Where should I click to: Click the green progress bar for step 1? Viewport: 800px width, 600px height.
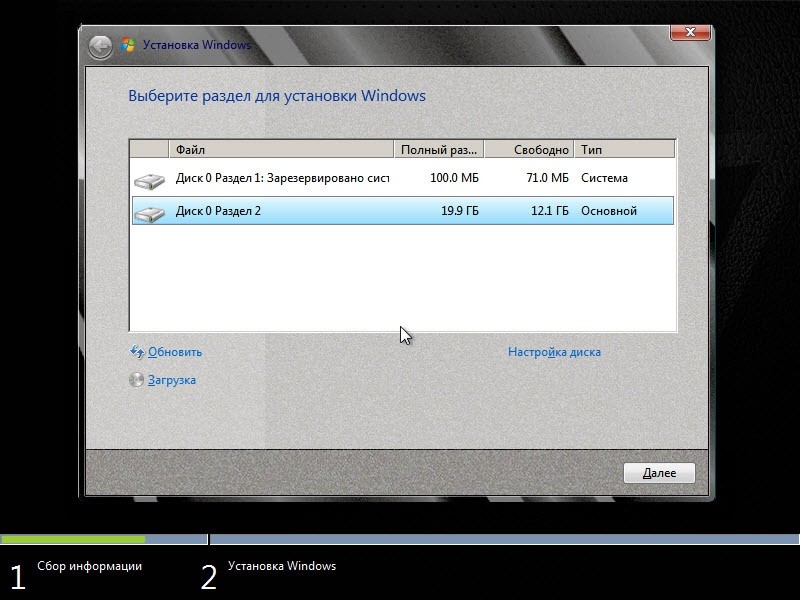[x=72, y=539]
